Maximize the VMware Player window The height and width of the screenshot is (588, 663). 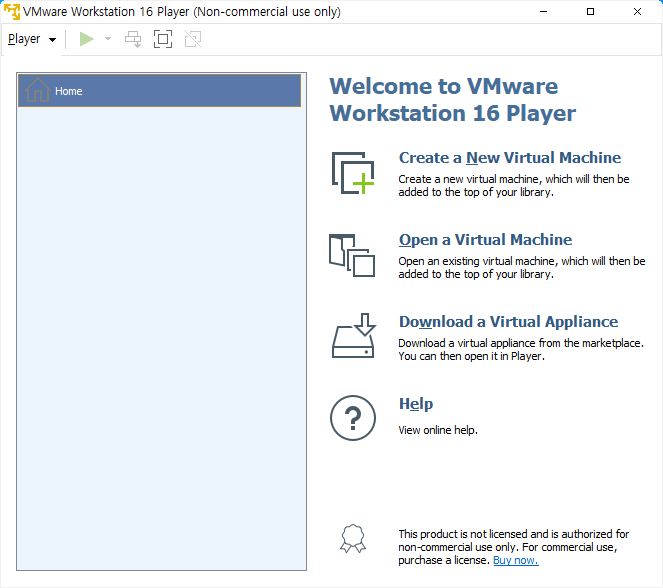(590, 11)
